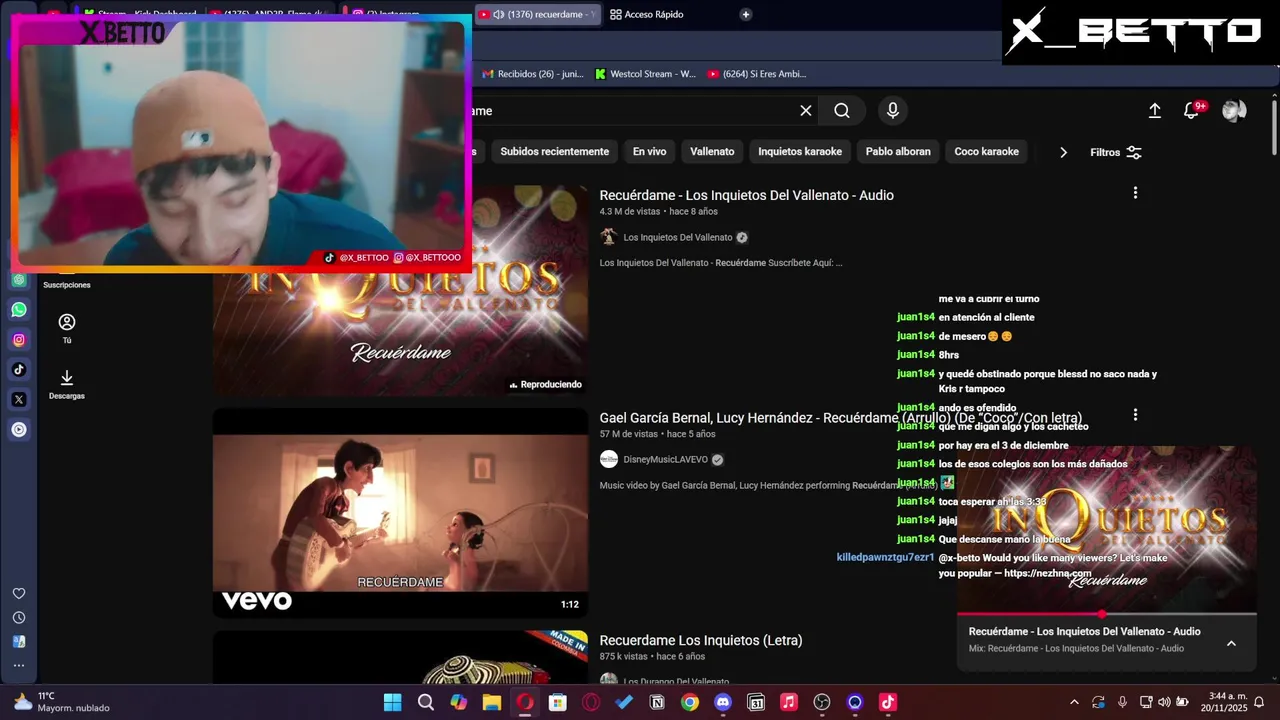1280x720 pixels.
Task: Open three-dot menu for Gael García Bernal video
Action: coord(1135,414)
